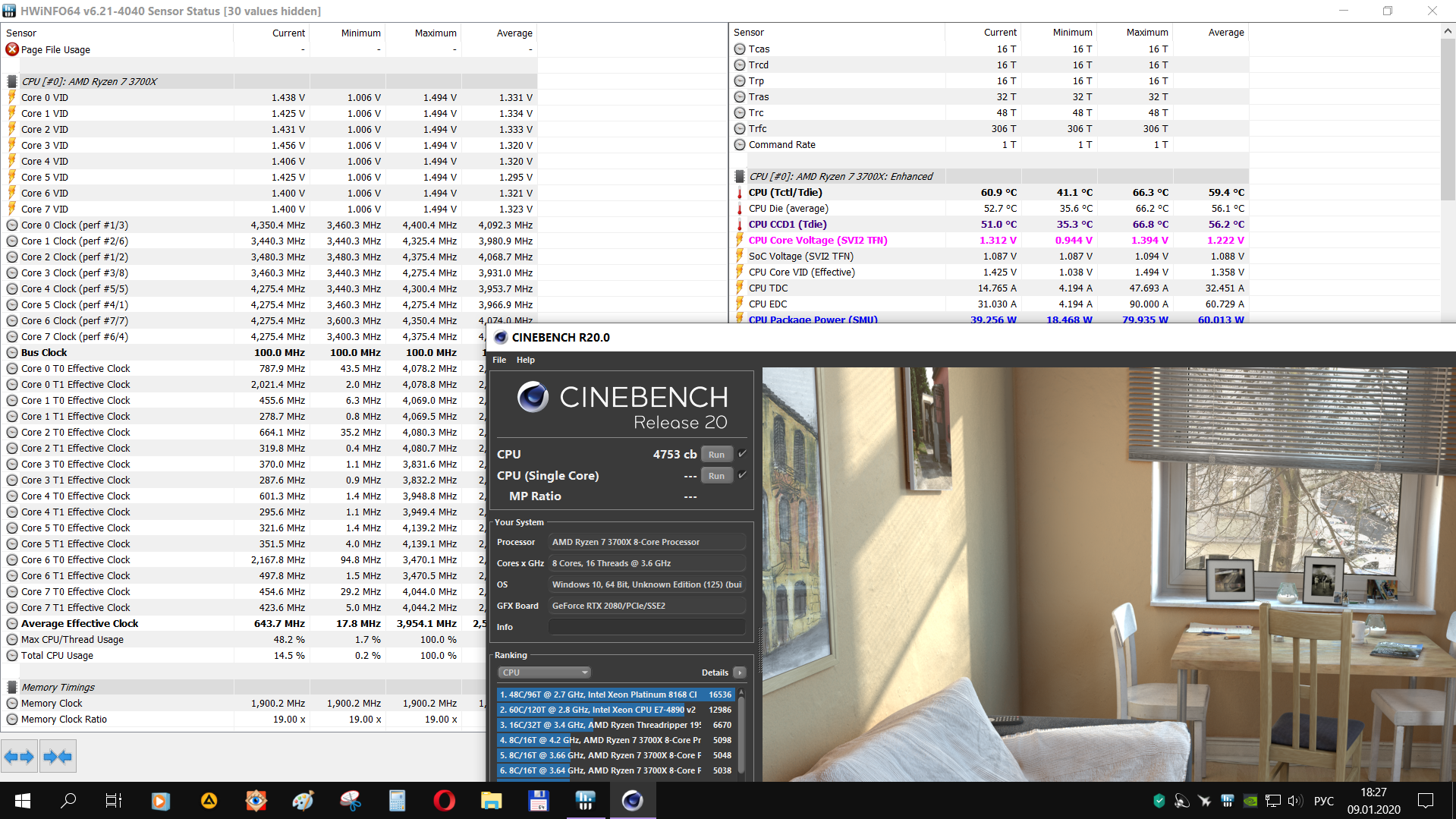This screenshot has width=1456, height=819.
Task: Switch to the HWiNFO64 taskbar button
Action: (x=585, y=801)
